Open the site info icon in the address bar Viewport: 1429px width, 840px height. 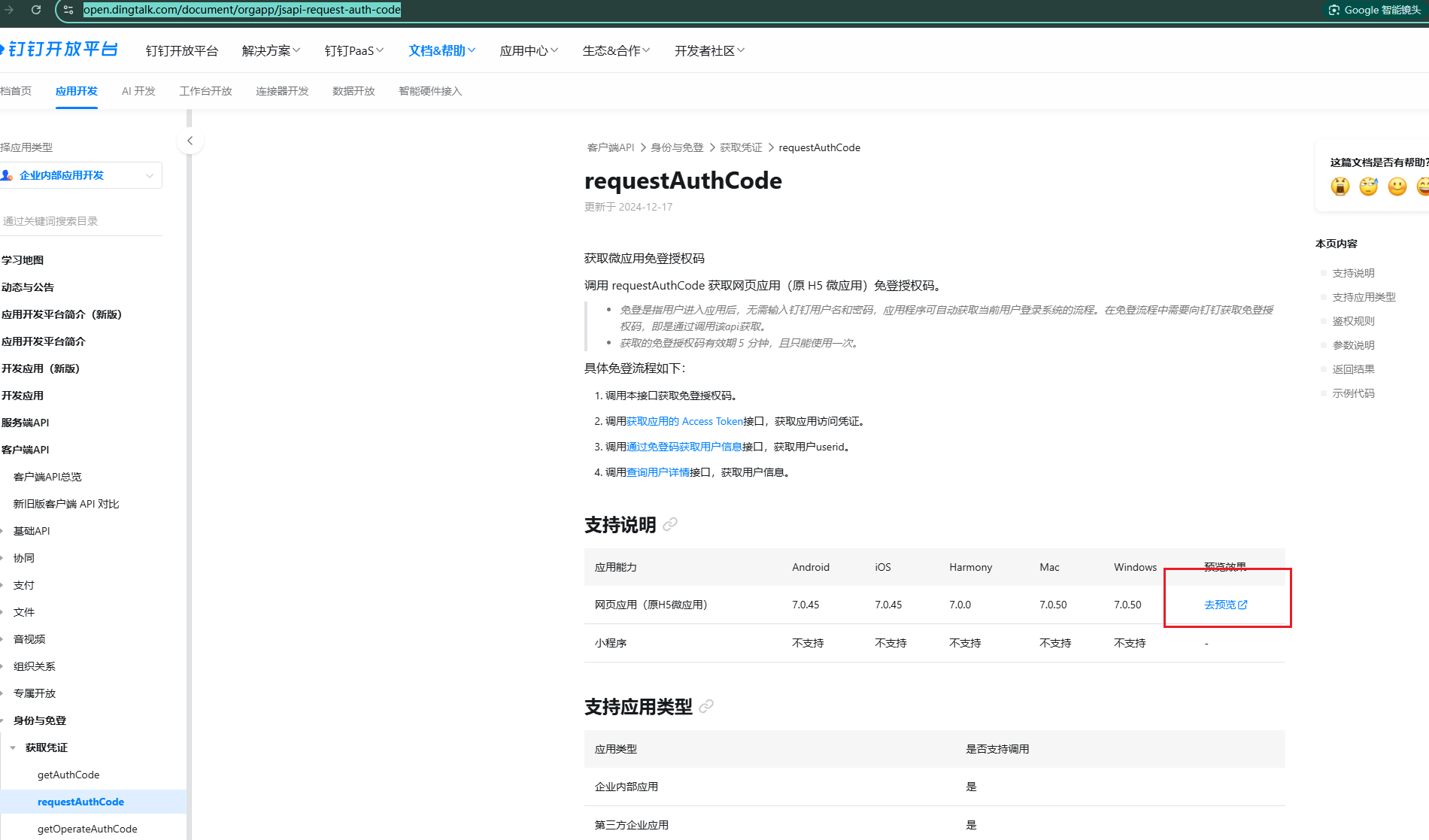click(x=68, y=10)
